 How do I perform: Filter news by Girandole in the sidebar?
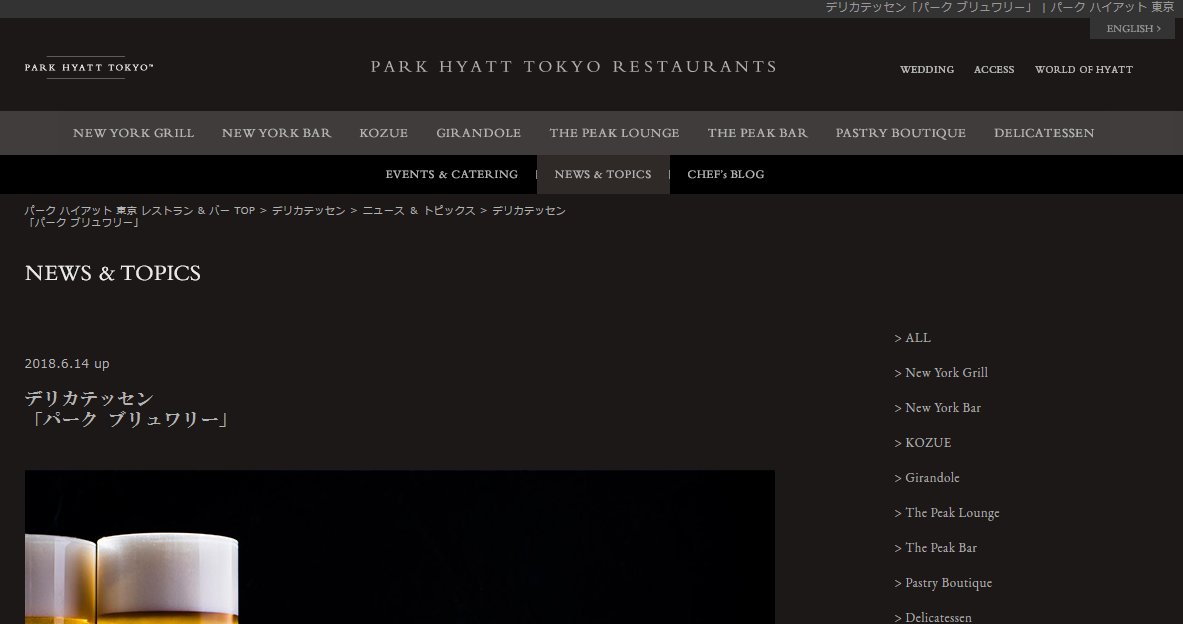pyautogui.click(x=926, y=478)
